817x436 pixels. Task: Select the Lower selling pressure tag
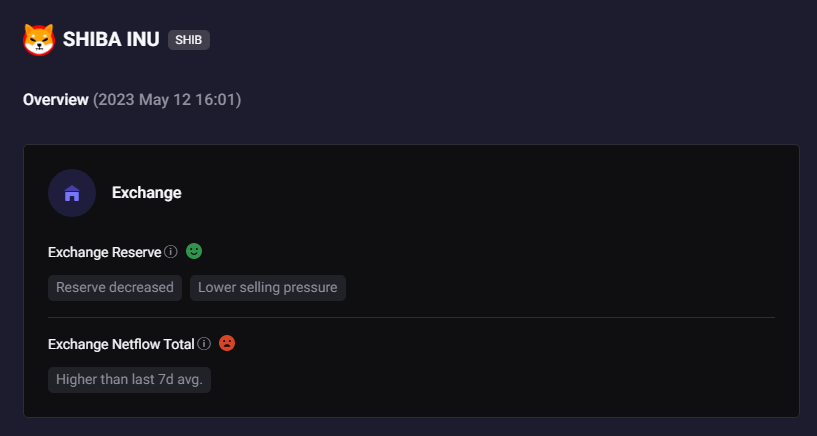click(267, 288)
